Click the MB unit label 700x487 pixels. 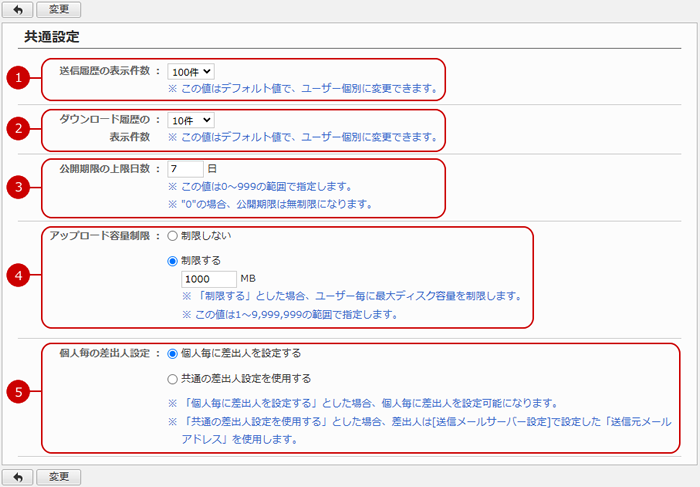point(248,279)
